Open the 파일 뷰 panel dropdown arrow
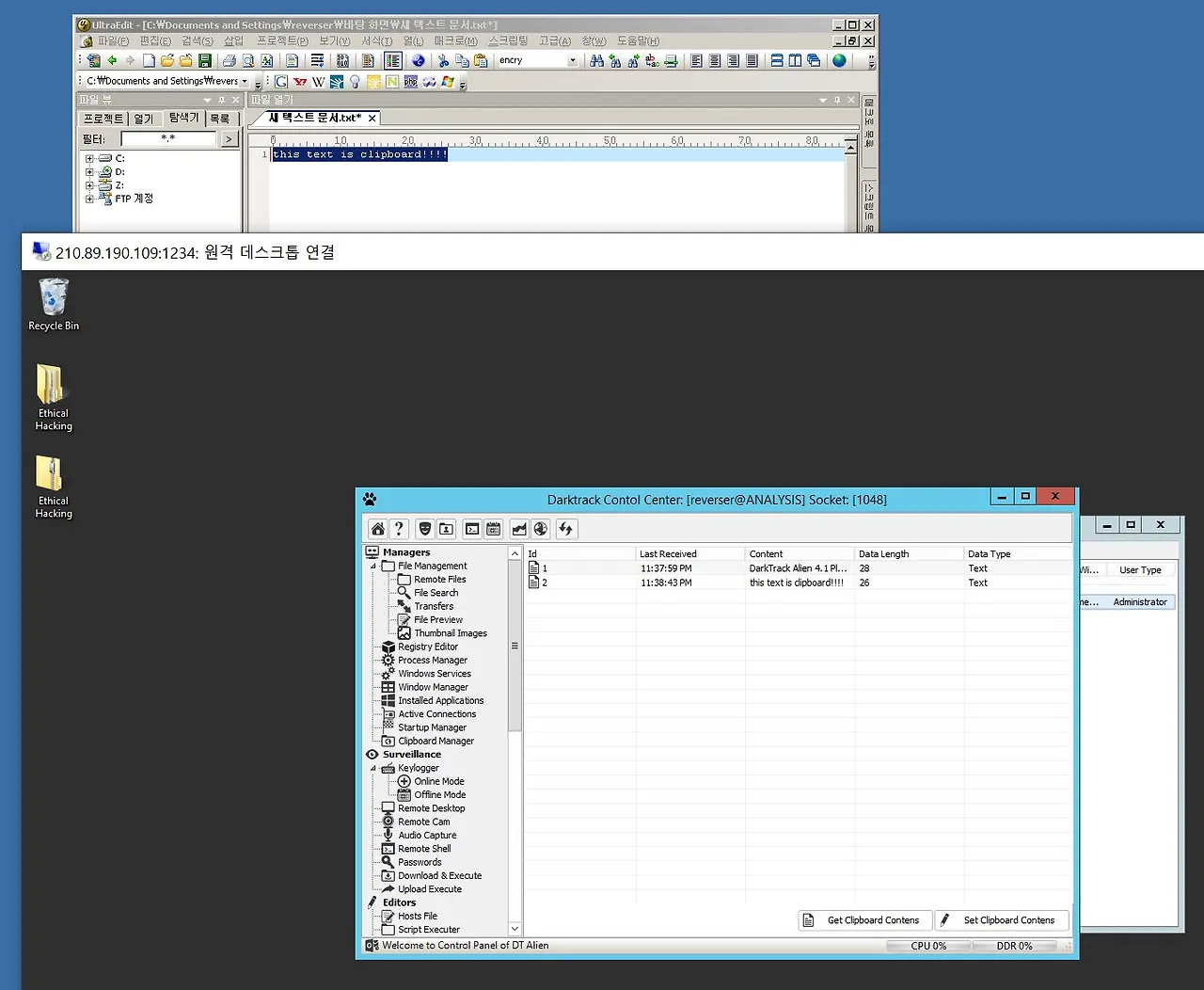The width and height of the screenshot is (1204, 990). pos(207,100)
